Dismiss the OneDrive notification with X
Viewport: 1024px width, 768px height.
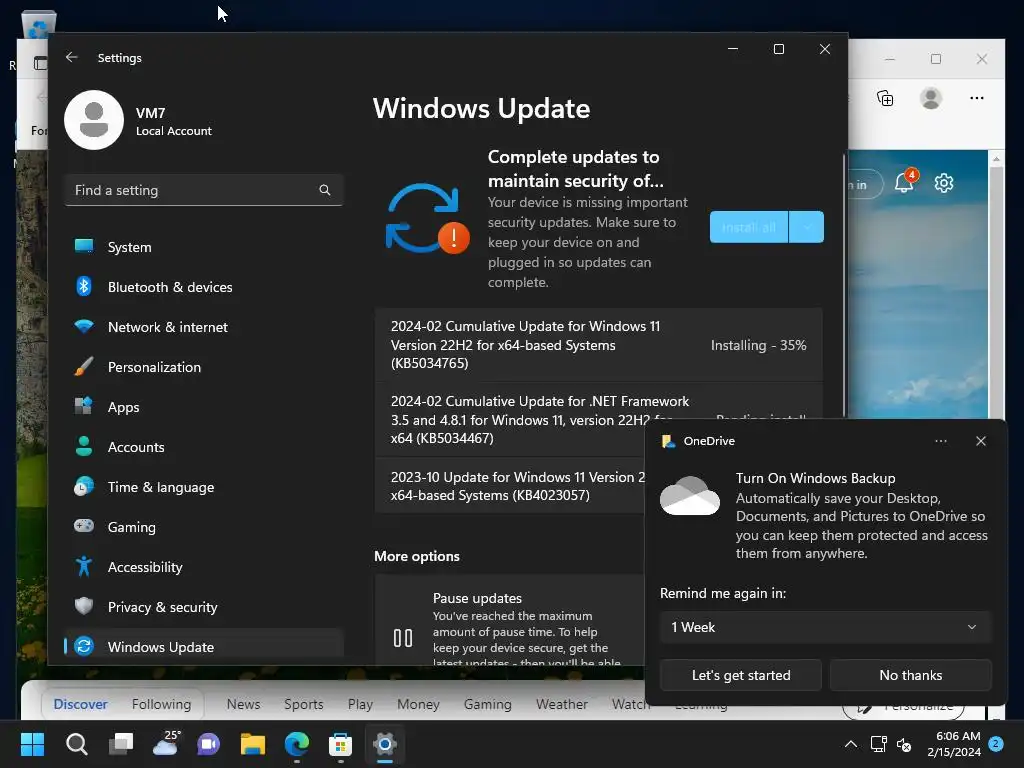pyautogui.click(x=980, y=441)
